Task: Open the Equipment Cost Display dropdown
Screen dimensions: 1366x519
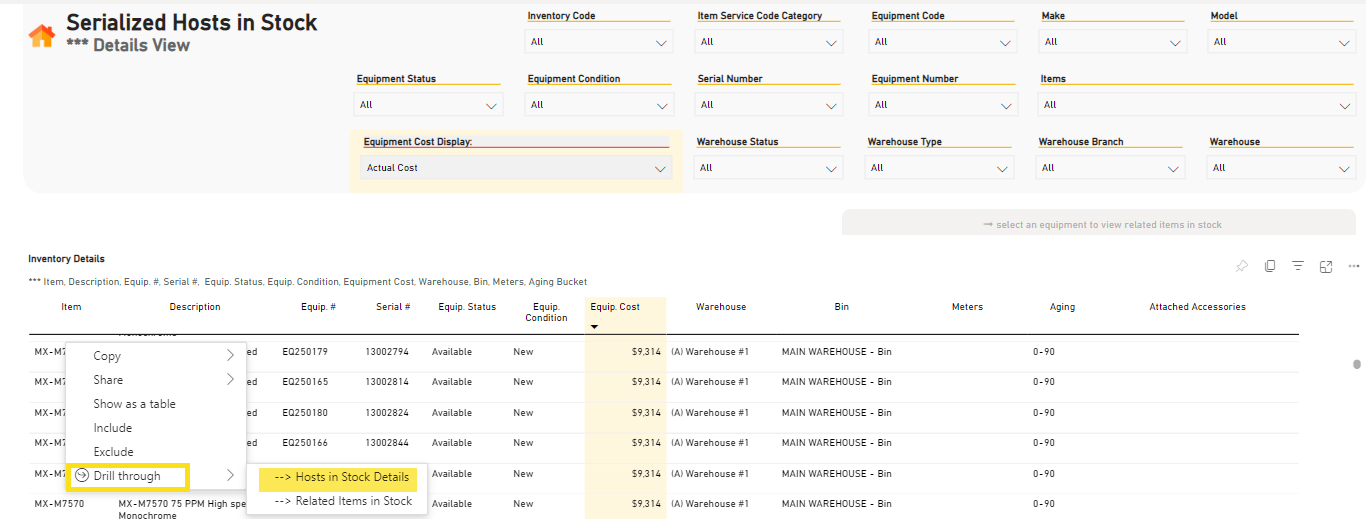Action: click(515, 168)
